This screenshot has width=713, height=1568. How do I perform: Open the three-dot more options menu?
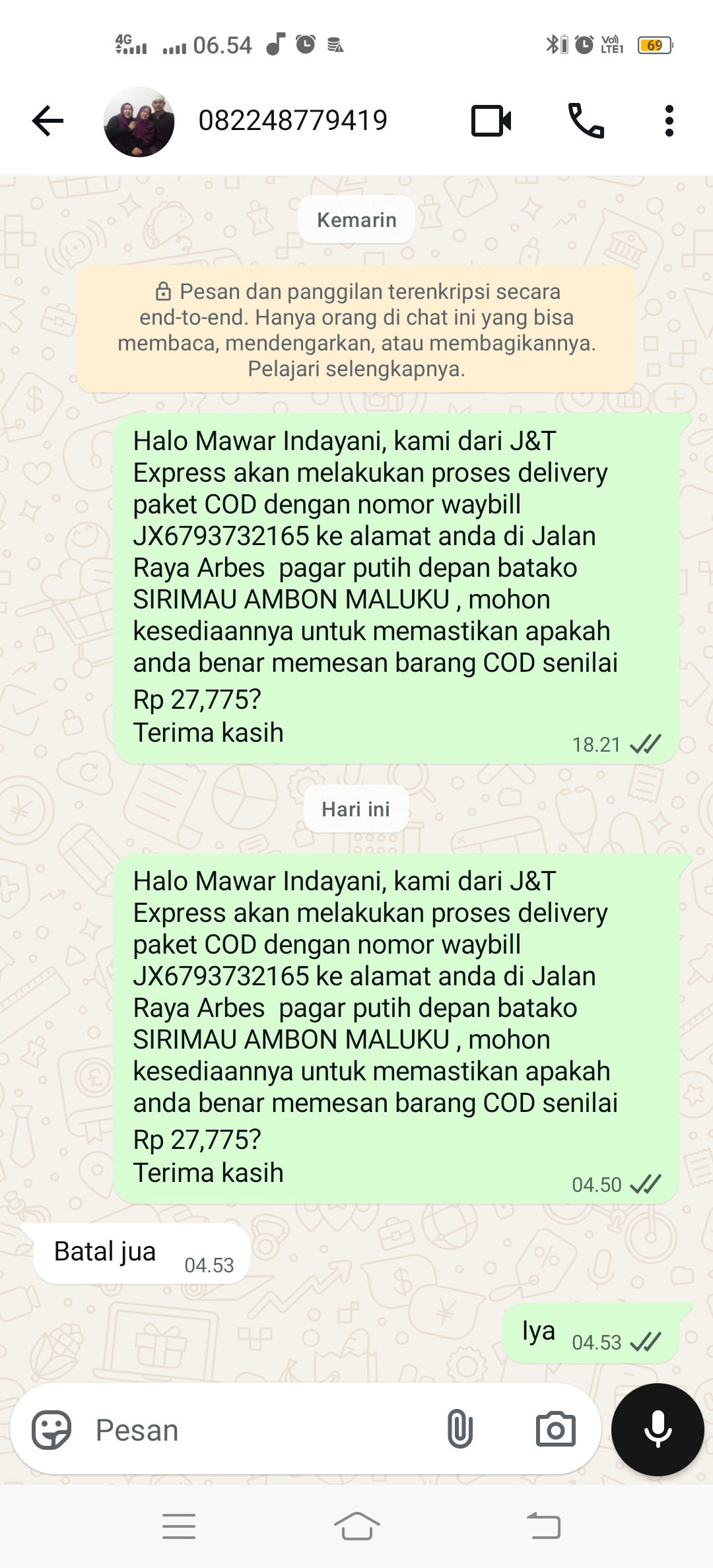tap(669, 121)
